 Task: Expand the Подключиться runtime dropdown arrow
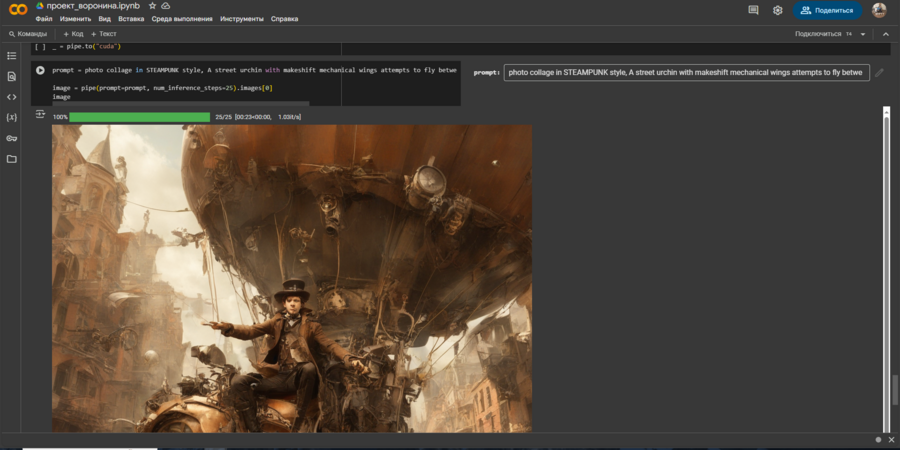coord(863,34)
